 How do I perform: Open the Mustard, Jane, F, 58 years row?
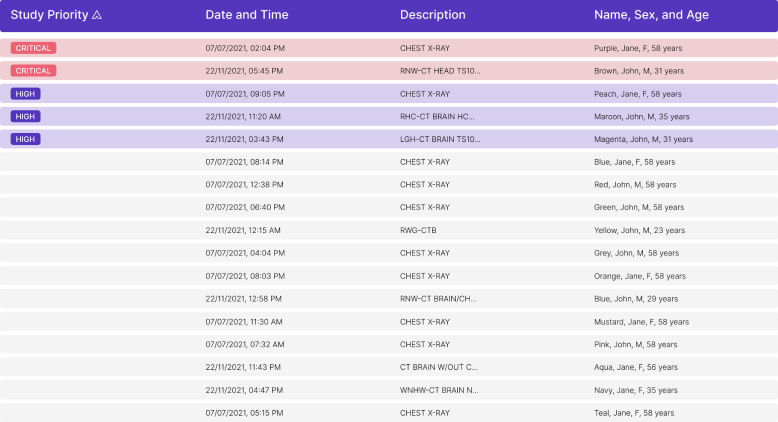(641, 322)
